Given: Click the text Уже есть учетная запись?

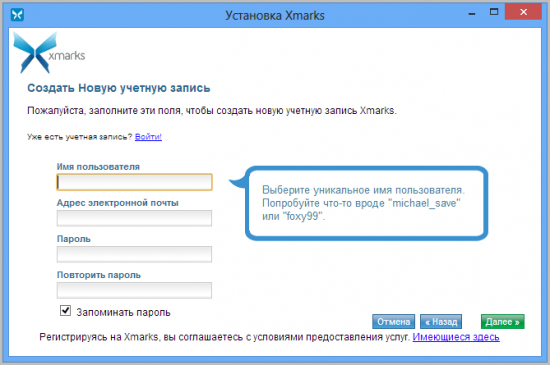Looking at the screenshot, I should click(80, 137).
